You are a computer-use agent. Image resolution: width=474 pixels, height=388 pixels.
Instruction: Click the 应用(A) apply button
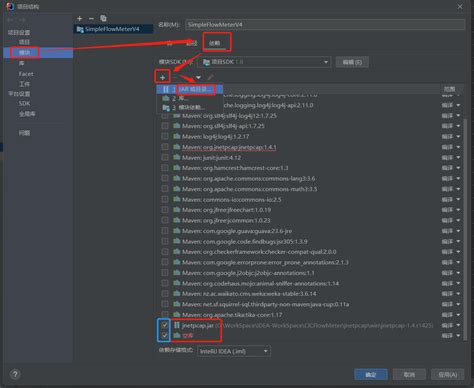pyautogui.click(x=448, y=375)
